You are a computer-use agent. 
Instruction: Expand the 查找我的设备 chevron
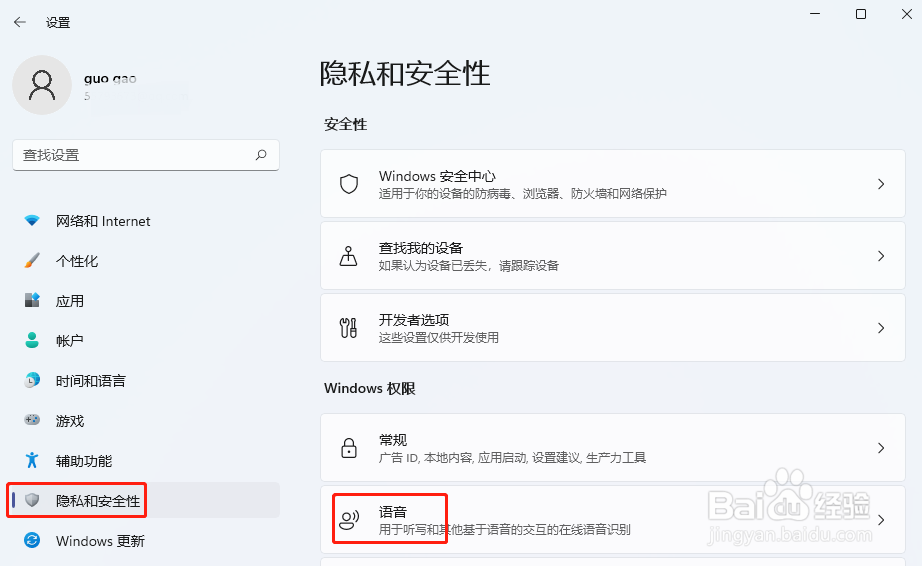(881, 256)
